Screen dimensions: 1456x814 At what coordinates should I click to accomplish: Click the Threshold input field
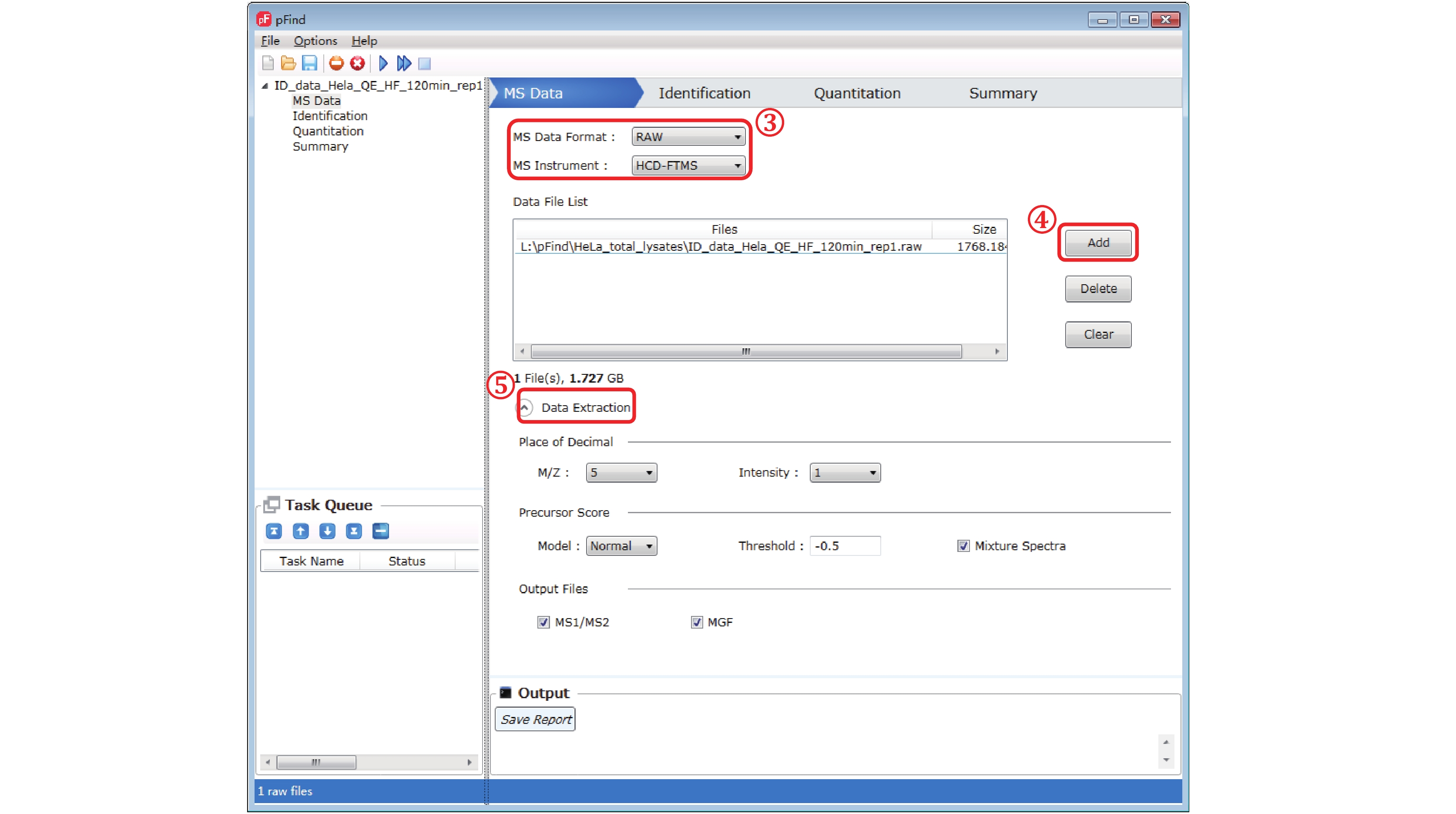[845, 545]
